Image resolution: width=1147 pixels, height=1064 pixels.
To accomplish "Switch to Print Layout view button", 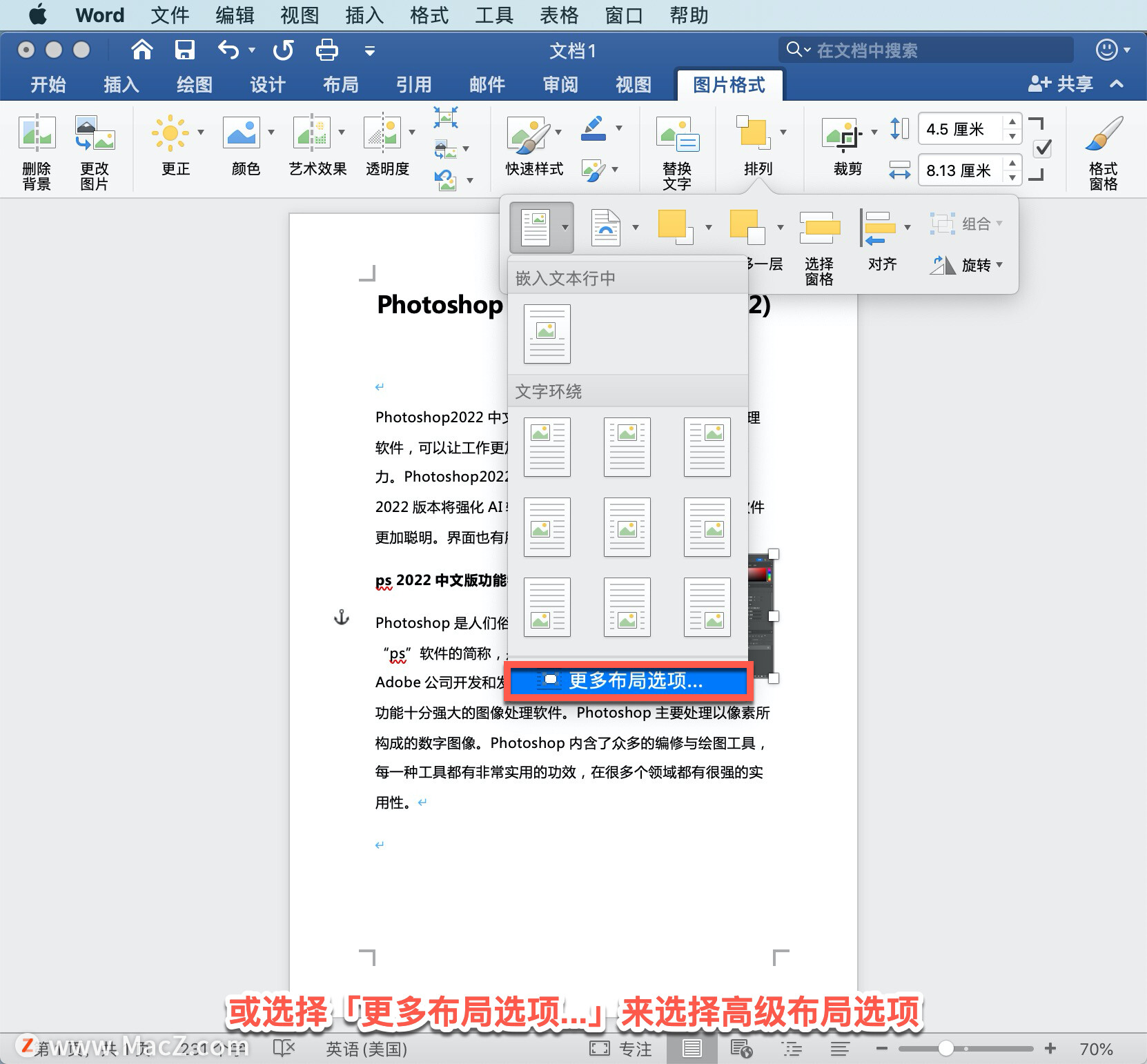I will 692,1049.
